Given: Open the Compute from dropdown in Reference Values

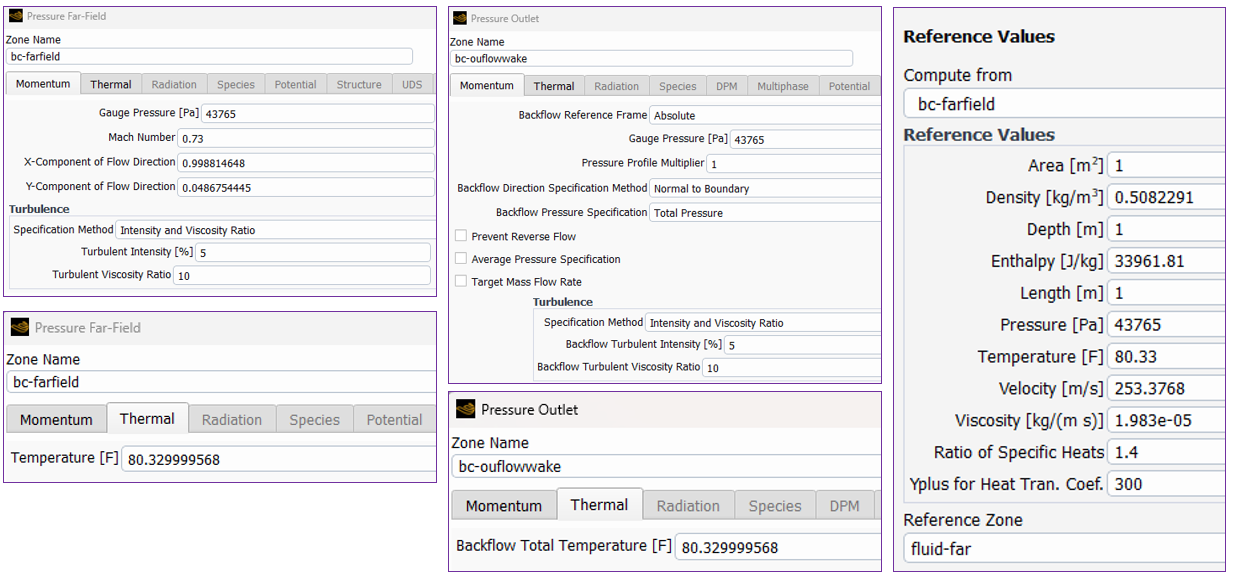Looking at the screenshot, I should click(x=1064, y=104).
